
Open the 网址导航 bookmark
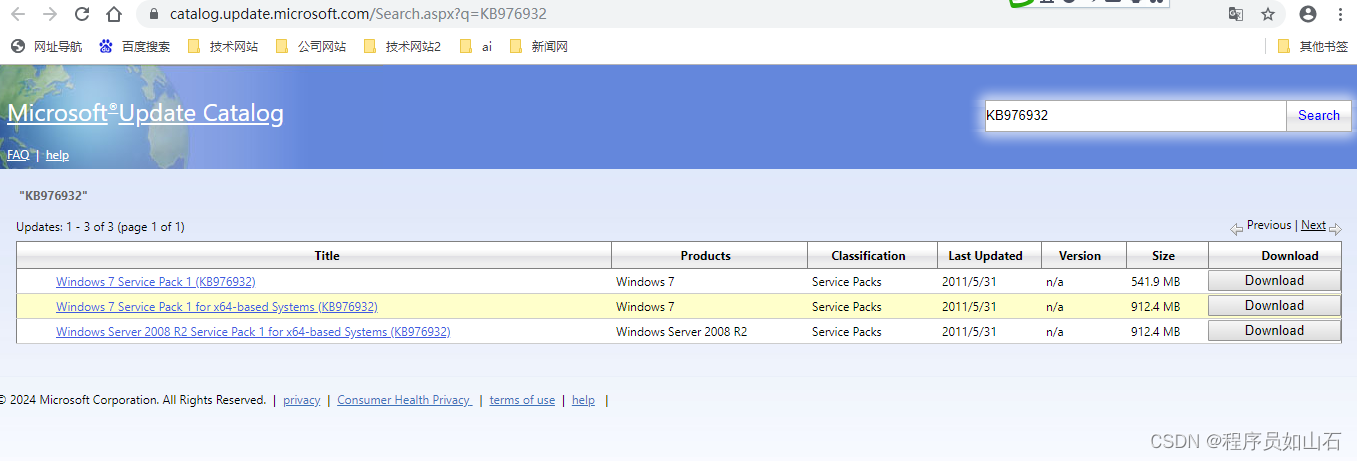coord(47,46)
